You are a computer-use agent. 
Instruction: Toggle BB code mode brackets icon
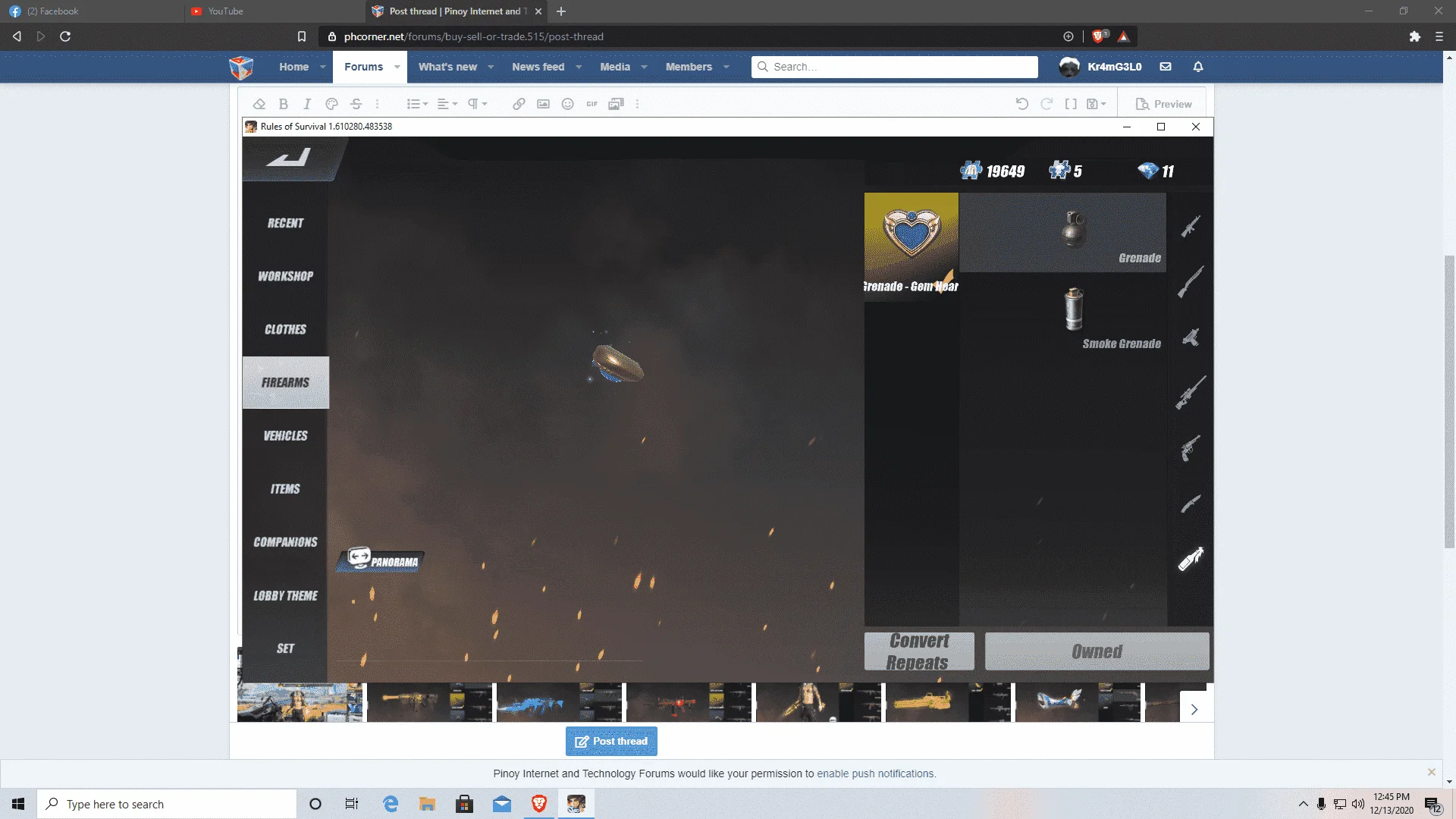click(x=1071, y=104)
